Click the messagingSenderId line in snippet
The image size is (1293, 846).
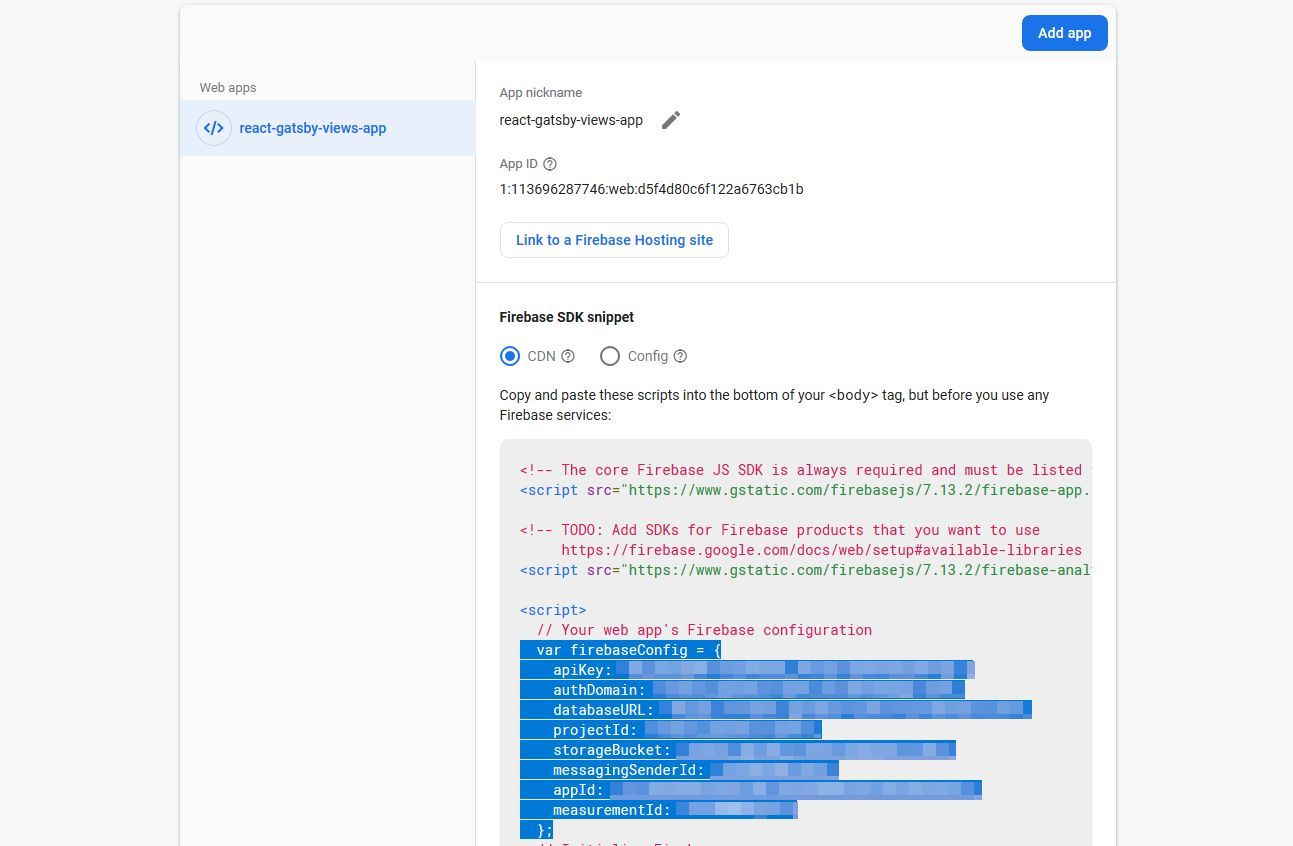click(x=628, y=770)
